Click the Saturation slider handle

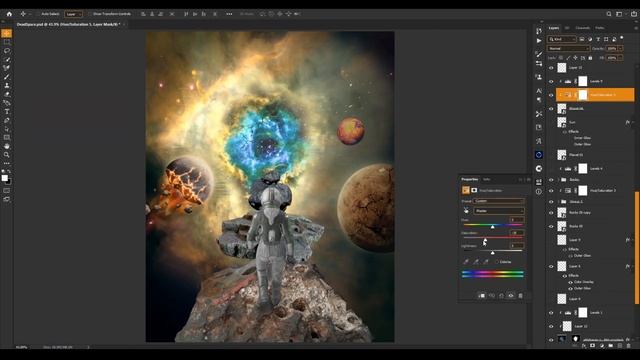[485, 240]
